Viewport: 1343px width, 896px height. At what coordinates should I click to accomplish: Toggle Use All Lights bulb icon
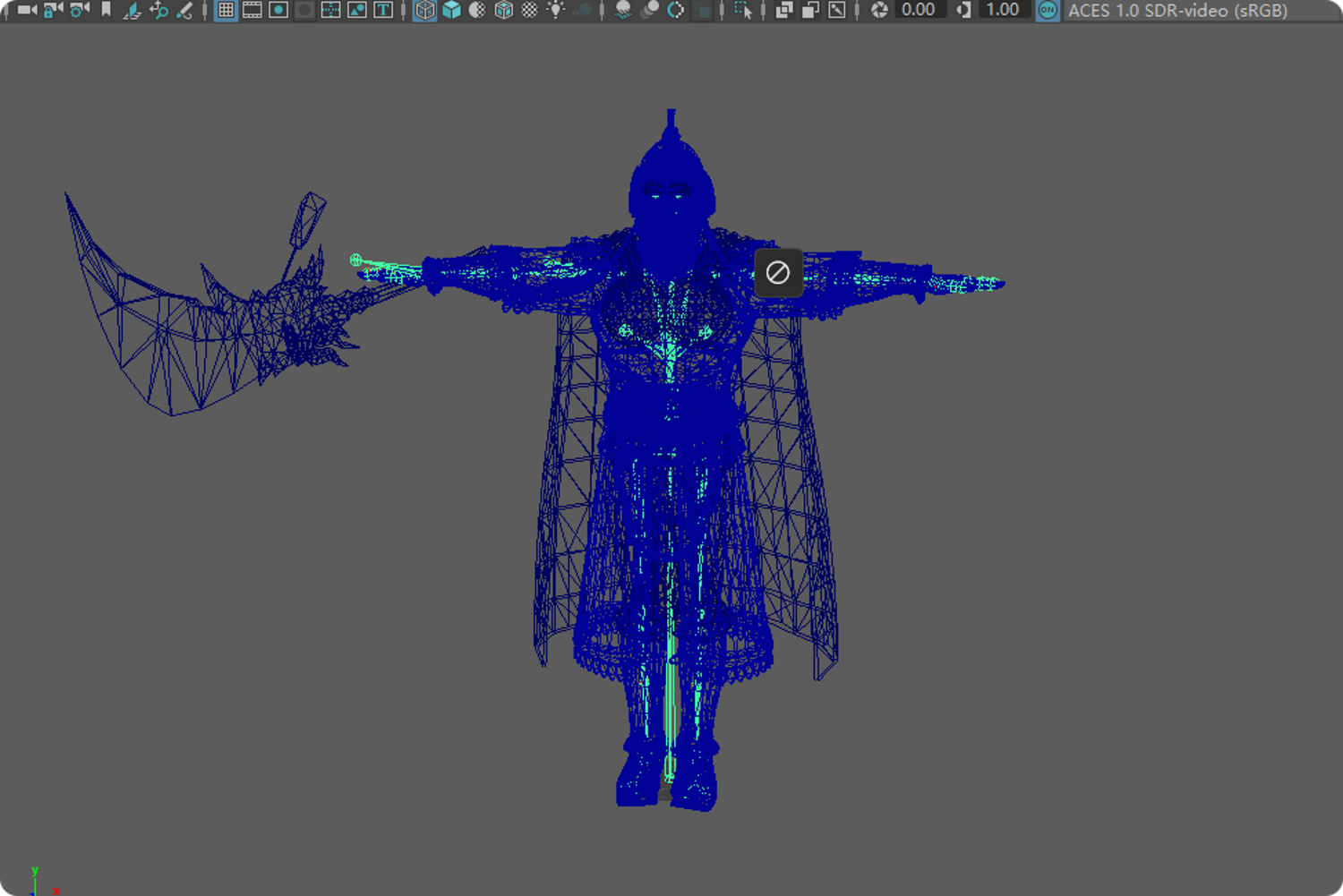coord(556,10)
